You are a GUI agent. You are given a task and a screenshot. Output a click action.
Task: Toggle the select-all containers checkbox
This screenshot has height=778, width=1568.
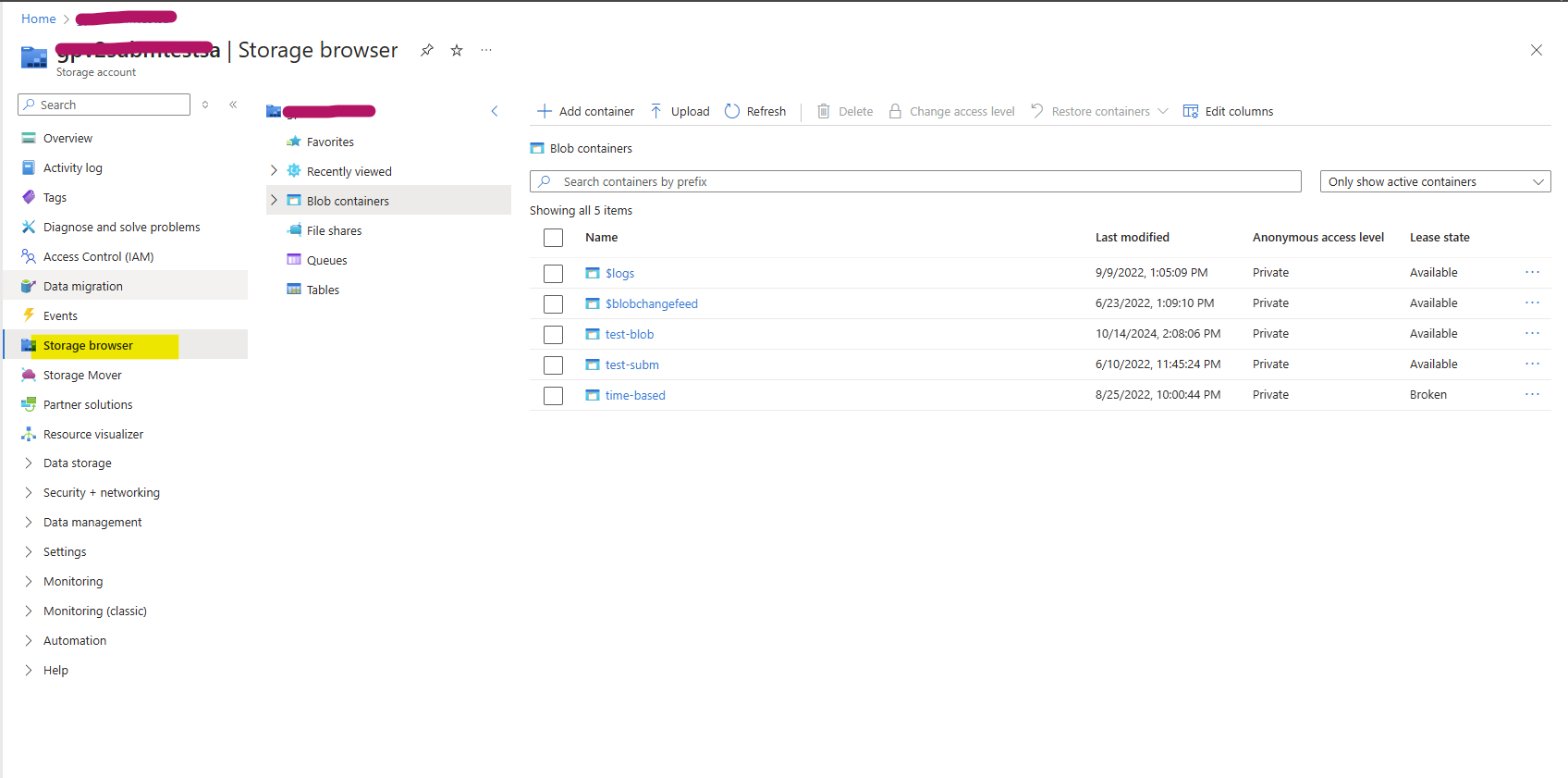pyautogui.click(x=553, y=238)
